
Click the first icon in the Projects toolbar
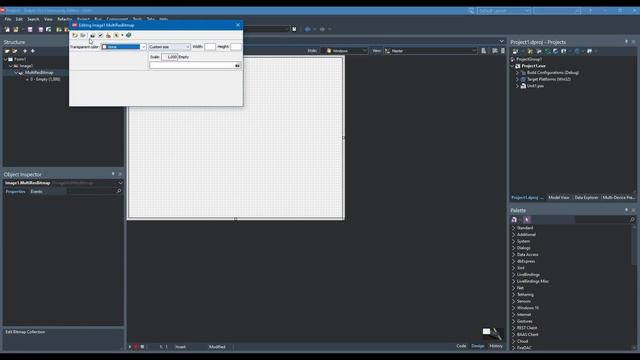[515, 51]
